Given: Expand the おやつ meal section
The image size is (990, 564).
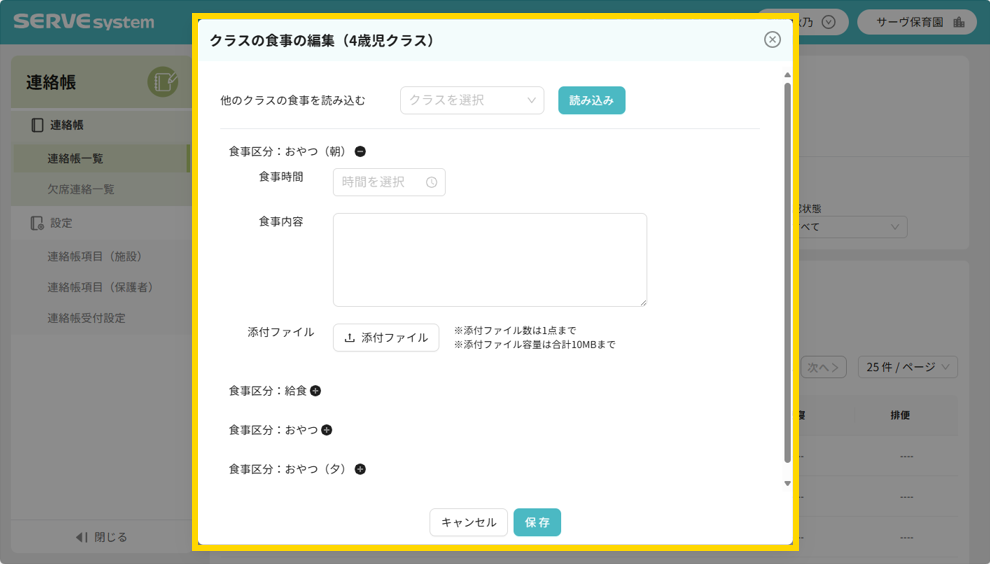Looking at the screenshot, I should 327,430.
